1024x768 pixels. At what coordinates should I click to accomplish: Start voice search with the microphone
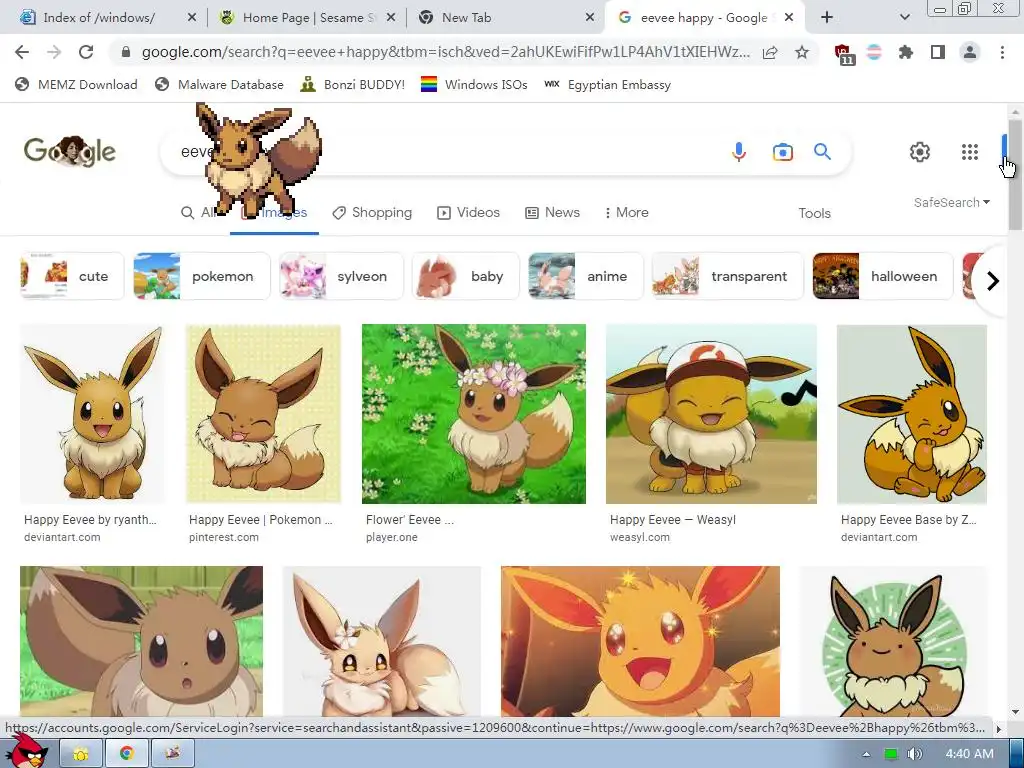(x=739, y=152)
